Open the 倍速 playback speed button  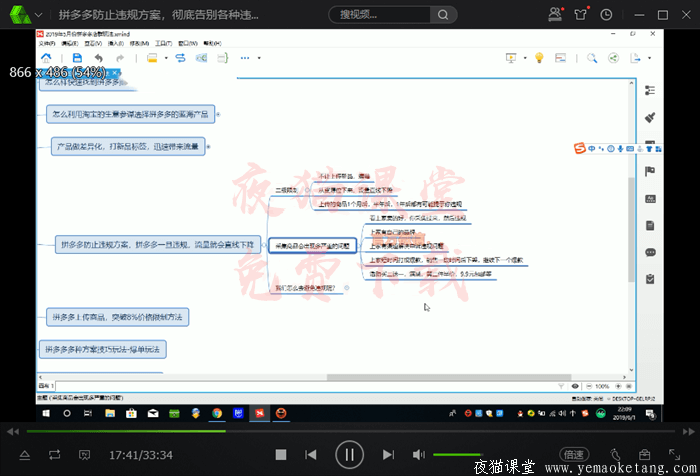[x=574, y=455]
